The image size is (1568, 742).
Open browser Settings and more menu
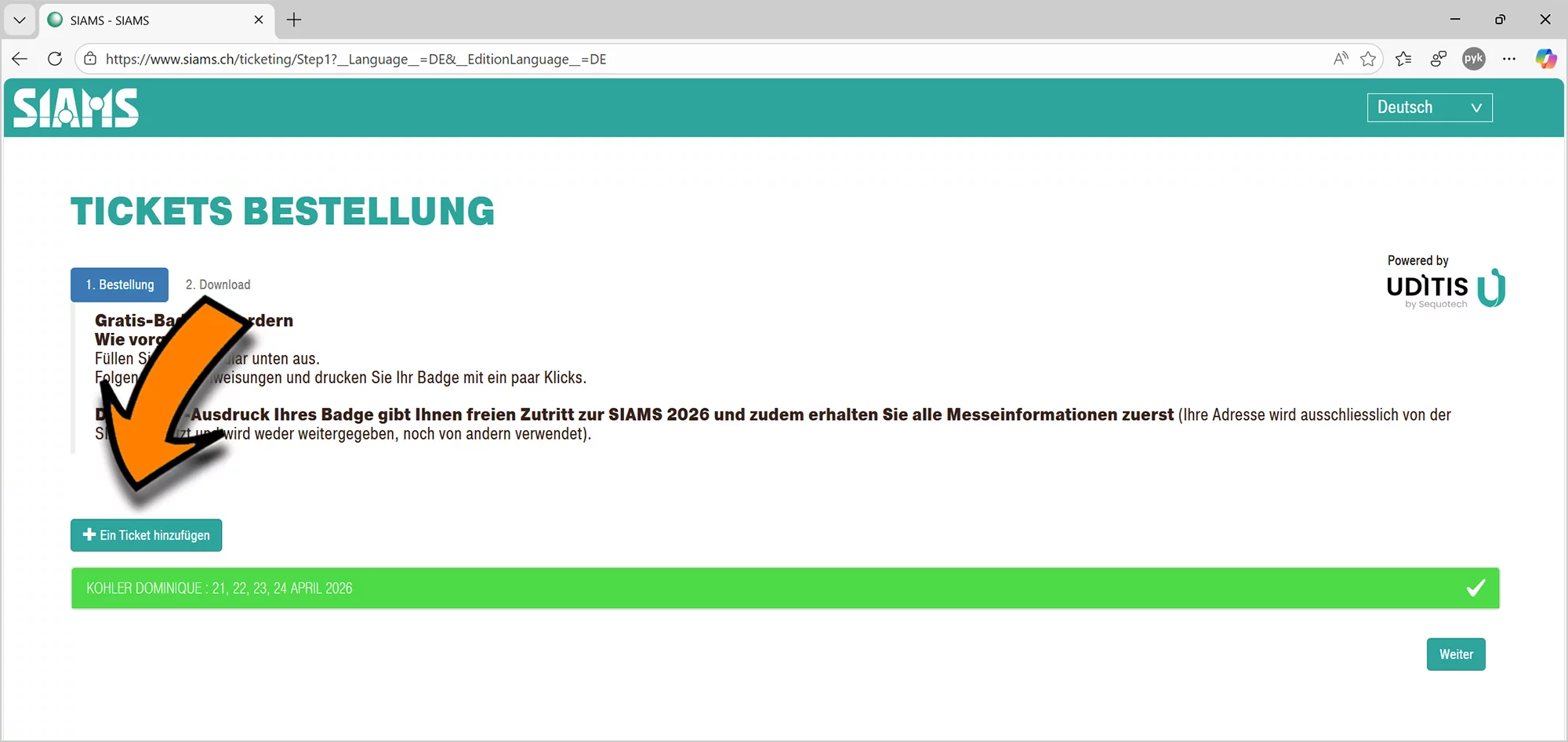coord(1509,59)
